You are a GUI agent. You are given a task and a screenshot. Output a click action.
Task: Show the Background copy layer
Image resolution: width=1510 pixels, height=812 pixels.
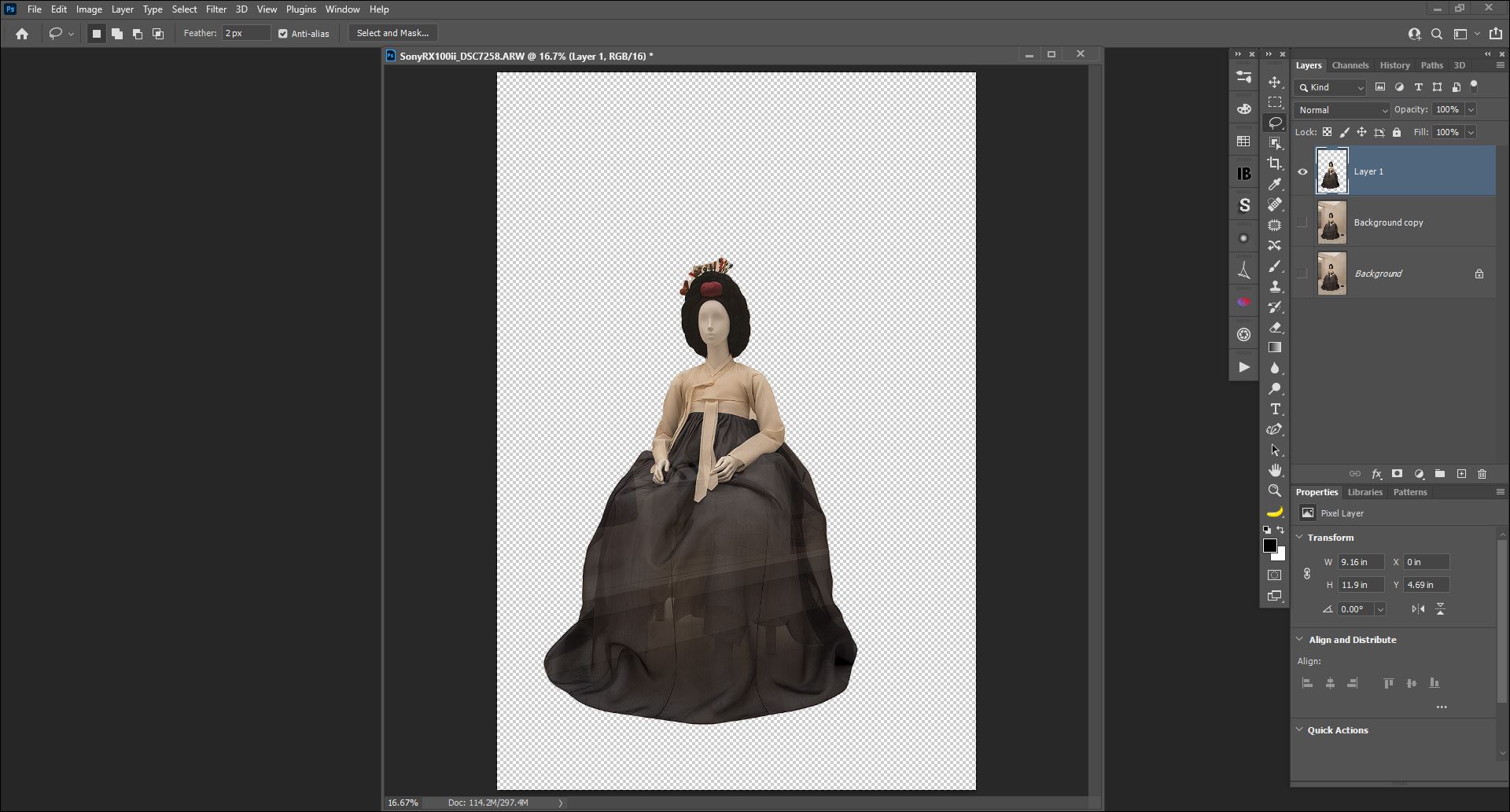(1302, 222)
